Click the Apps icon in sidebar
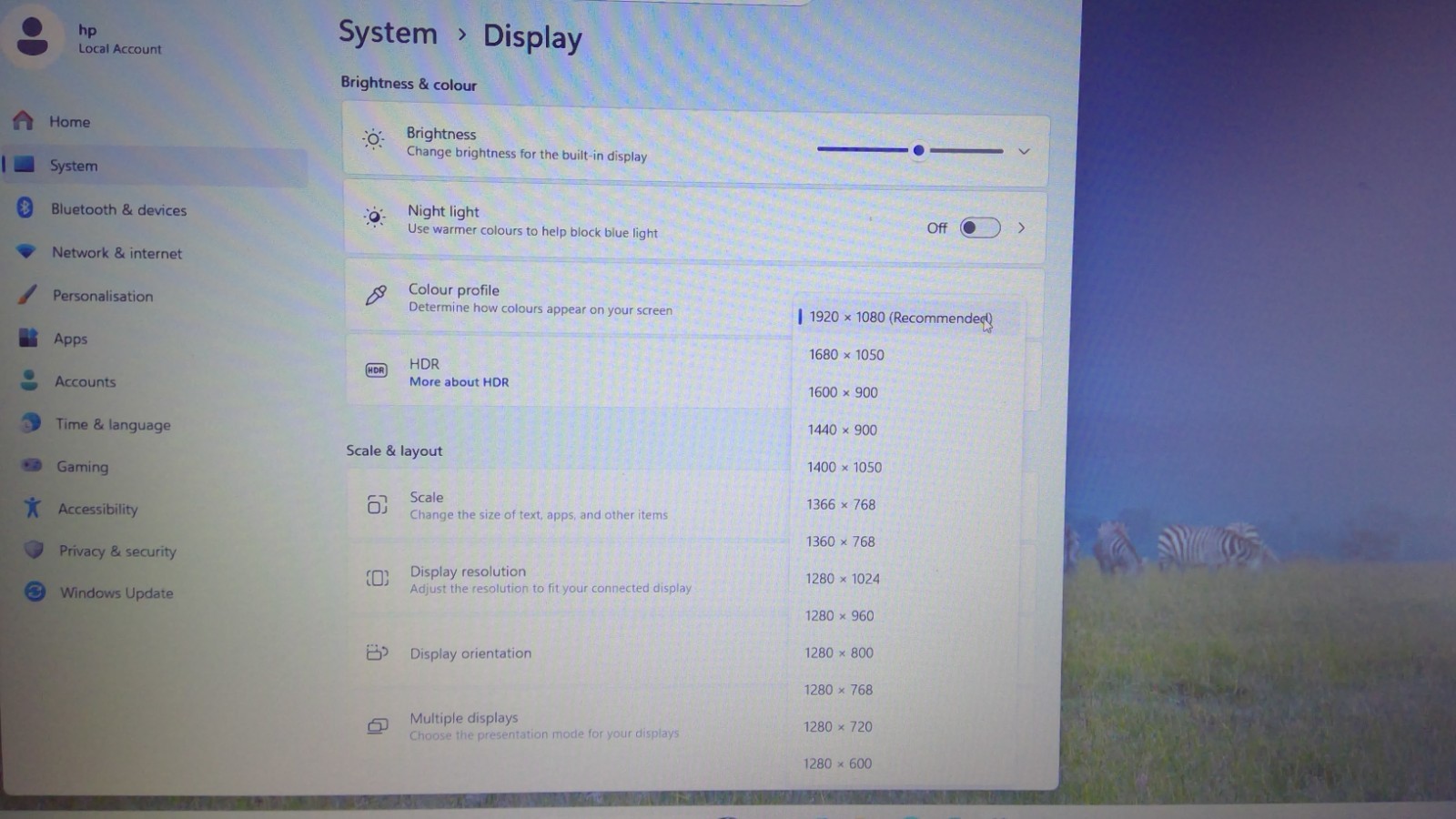Viewport: 1456px width, 819px height. coord(28,338)
